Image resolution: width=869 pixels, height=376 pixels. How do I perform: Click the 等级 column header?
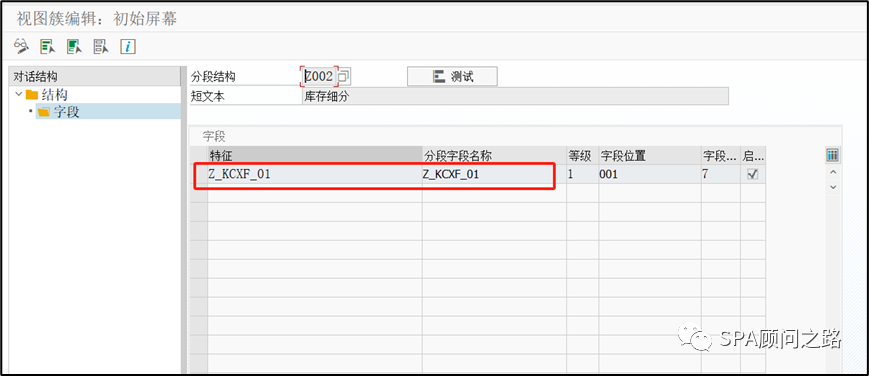click(x=582, y=155)
